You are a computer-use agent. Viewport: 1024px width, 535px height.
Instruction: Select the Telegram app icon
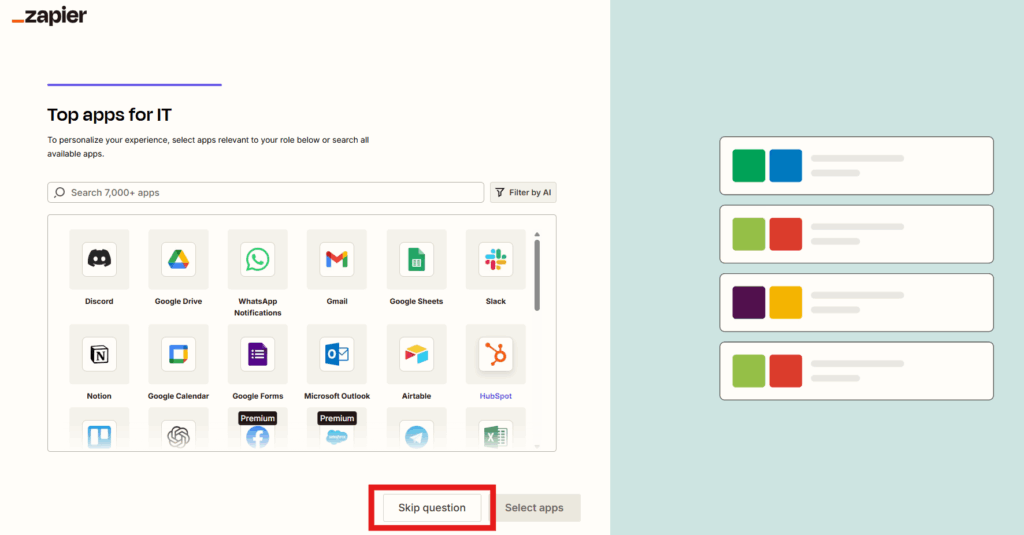[x=416, y=435]
